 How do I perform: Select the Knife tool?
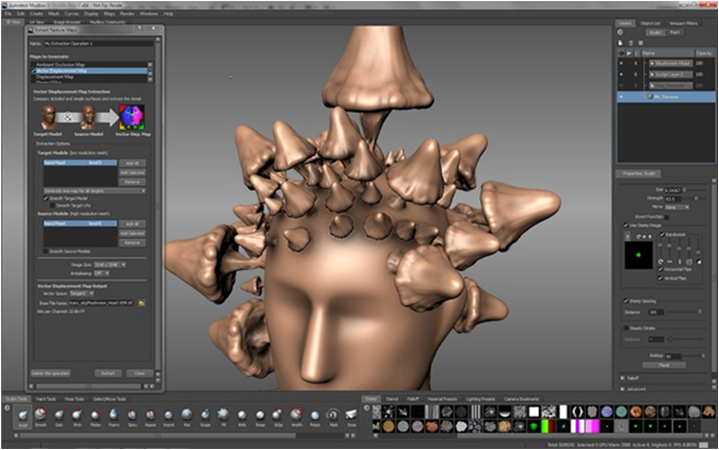(242, 417)
